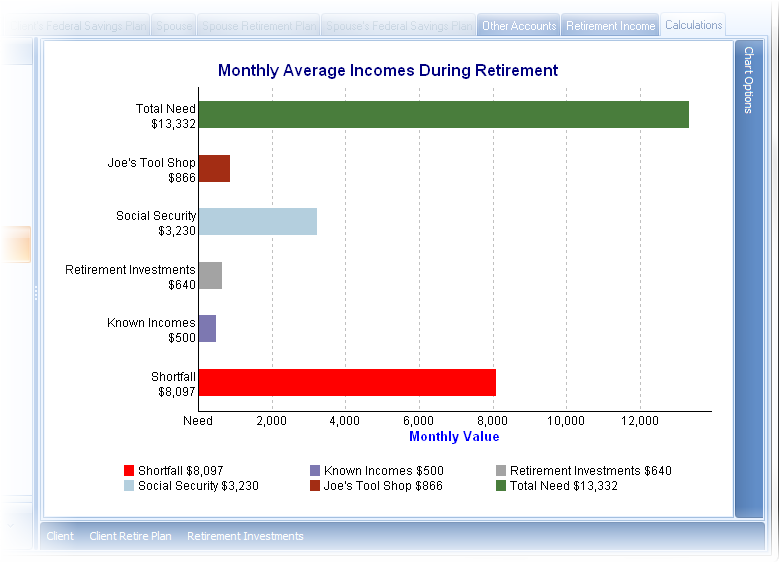This screenshot has width=779, height=563.
Task: Open the bottom Client Retire Plan tab
Action: pyautogui.click(x=130, y=536)
